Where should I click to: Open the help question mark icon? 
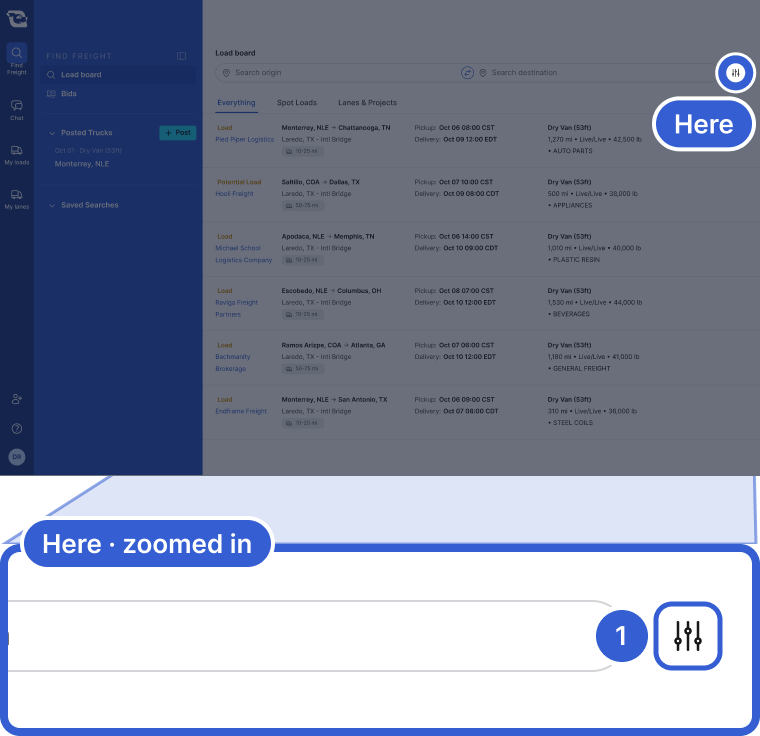(x=16, y=428)
